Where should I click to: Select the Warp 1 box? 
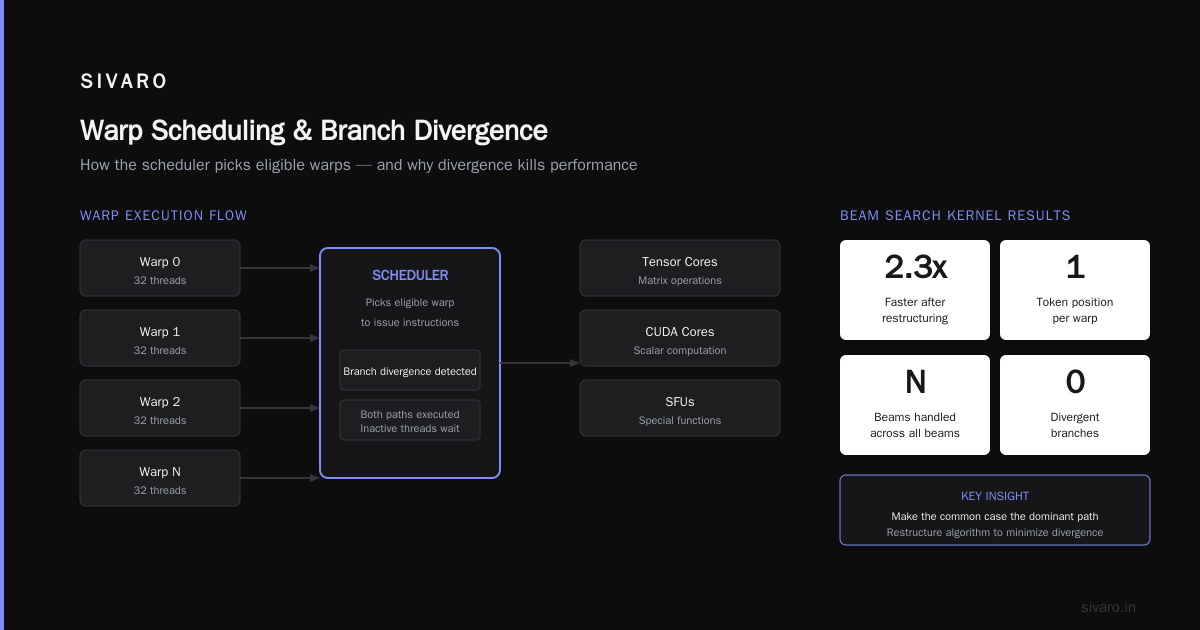(160, 338)
